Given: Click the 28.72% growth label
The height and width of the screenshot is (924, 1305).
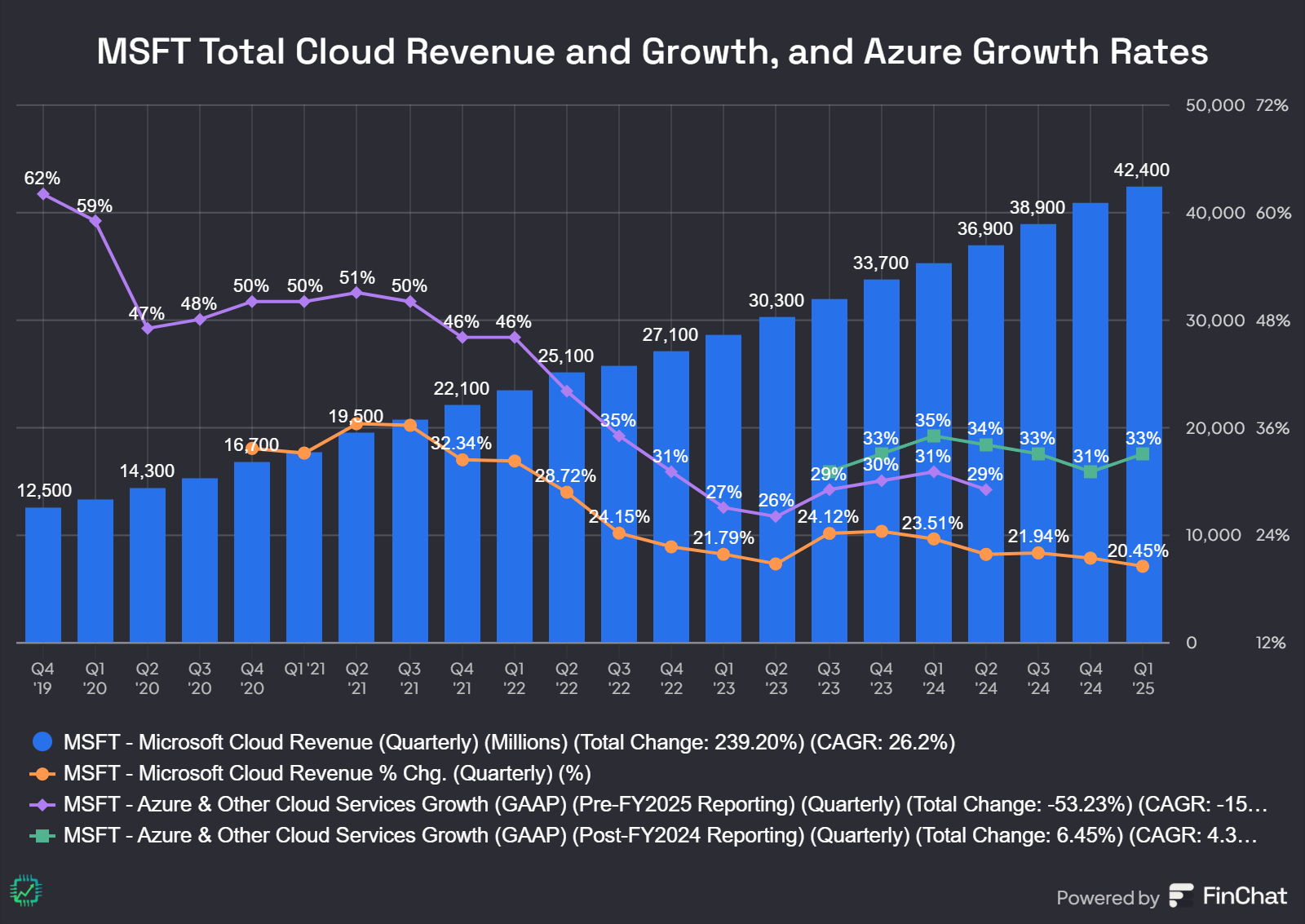Looking at the screenshot, I should [x=565, y=475].
